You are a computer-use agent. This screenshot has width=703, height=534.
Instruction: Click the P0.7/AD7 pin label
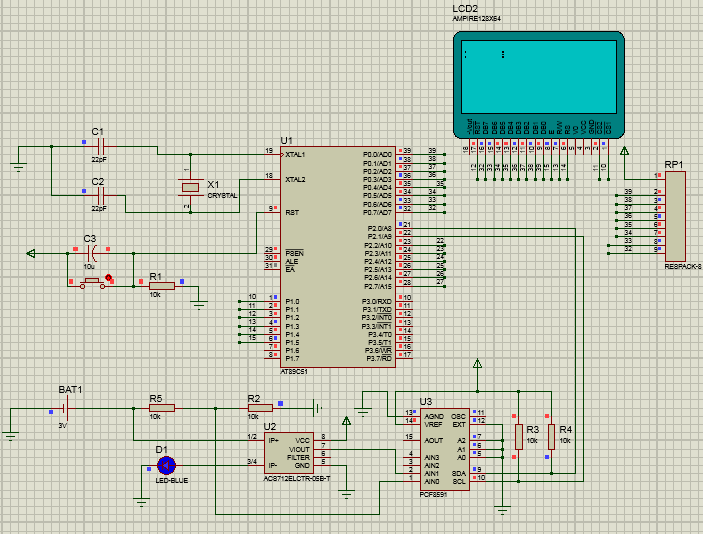(377, 213)
